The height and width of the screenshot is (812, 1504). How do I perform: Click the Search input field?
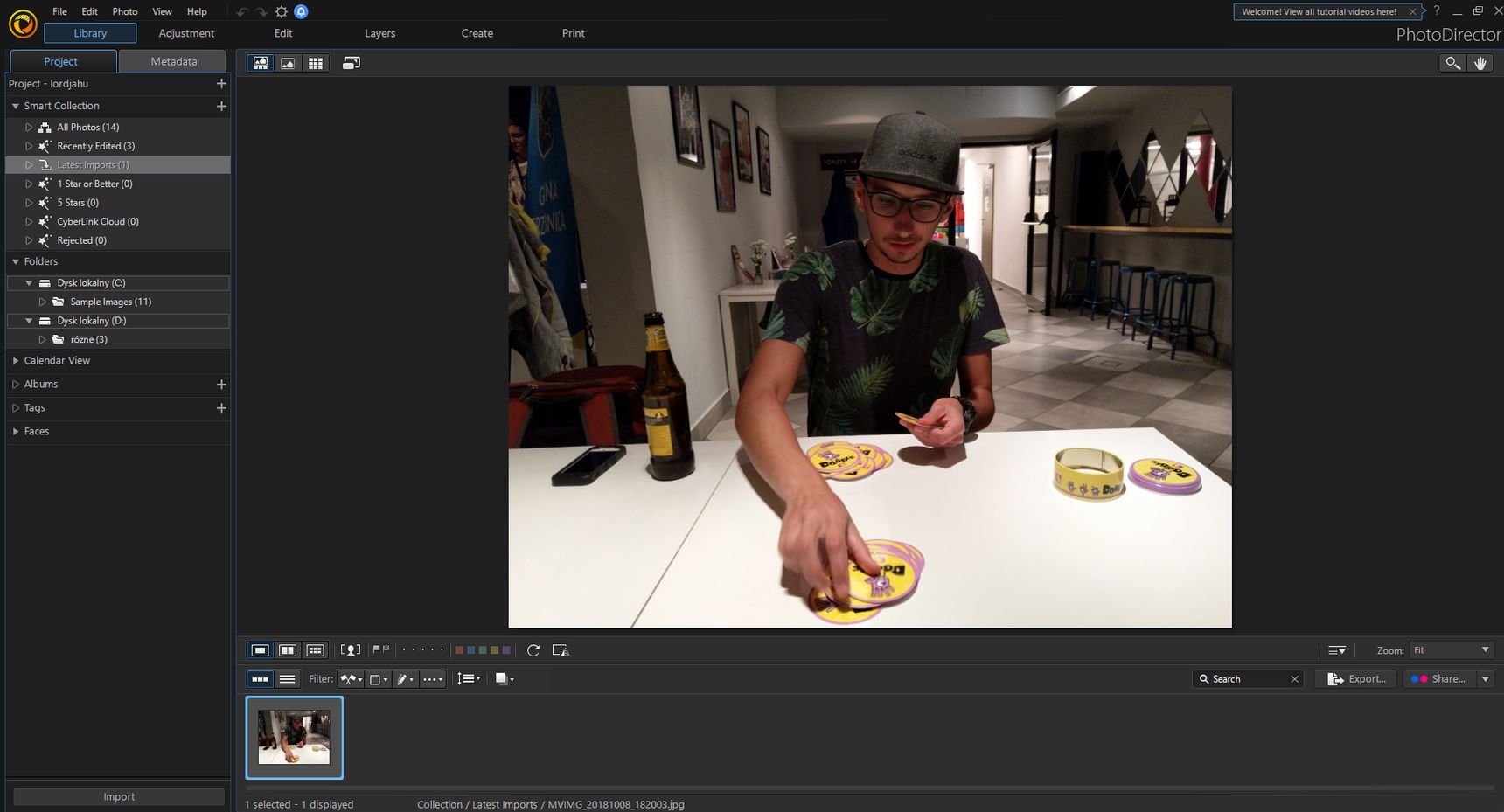(x=1247, y=679)
